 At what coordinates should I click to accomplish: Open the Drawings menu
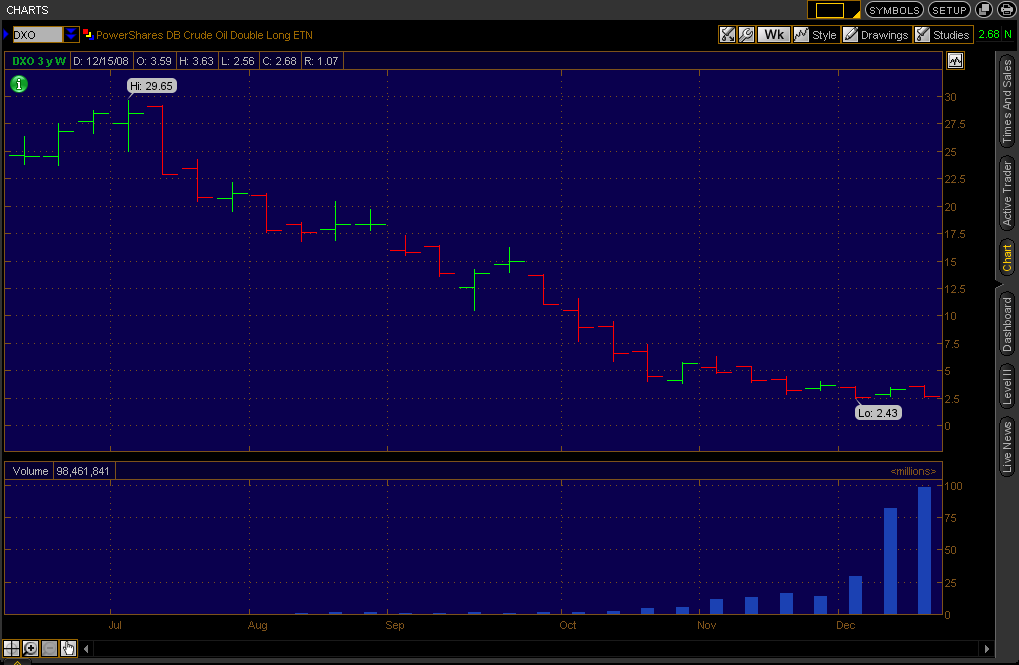876,34
